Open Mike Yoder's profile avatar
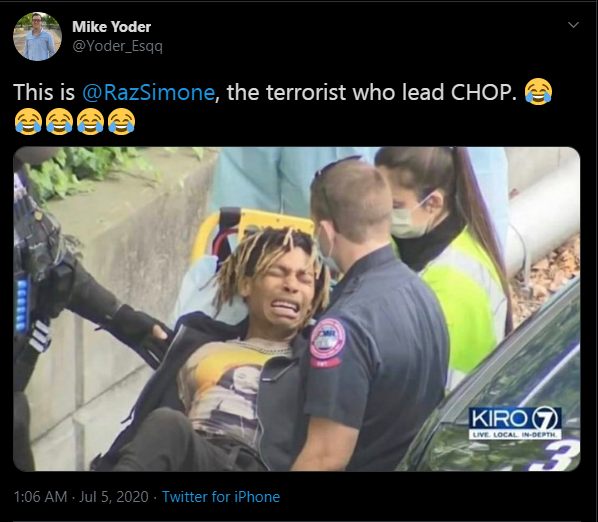Viewport: 598px width, 522px height. pos(37,36)
